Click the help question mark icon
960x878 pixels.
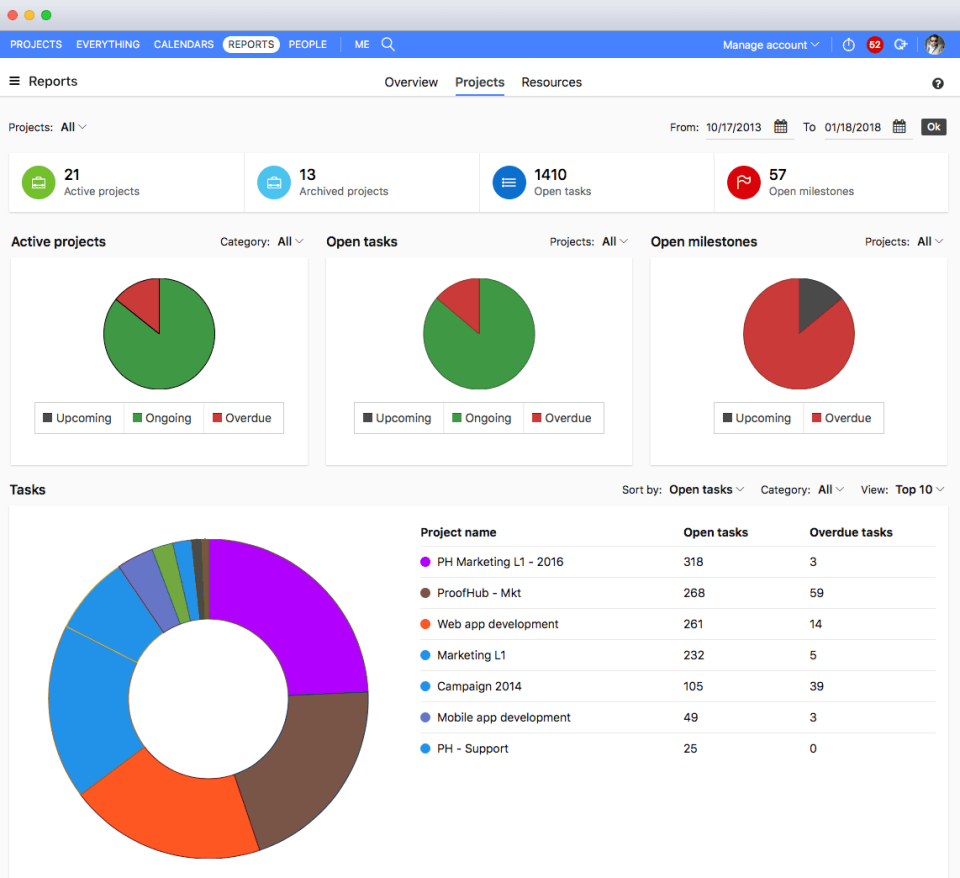point(937,83)
